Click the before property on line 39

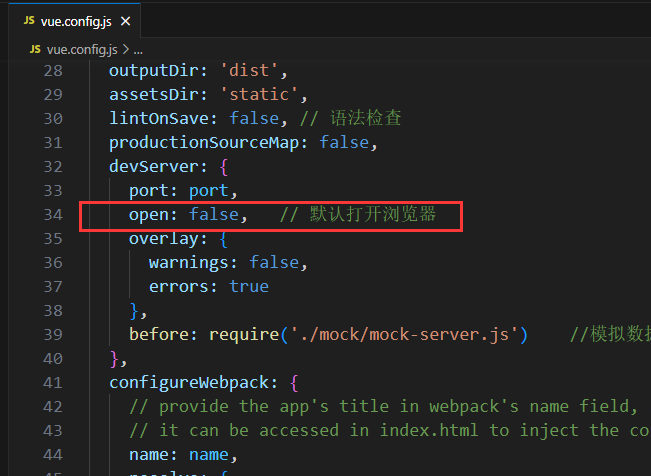159,334
